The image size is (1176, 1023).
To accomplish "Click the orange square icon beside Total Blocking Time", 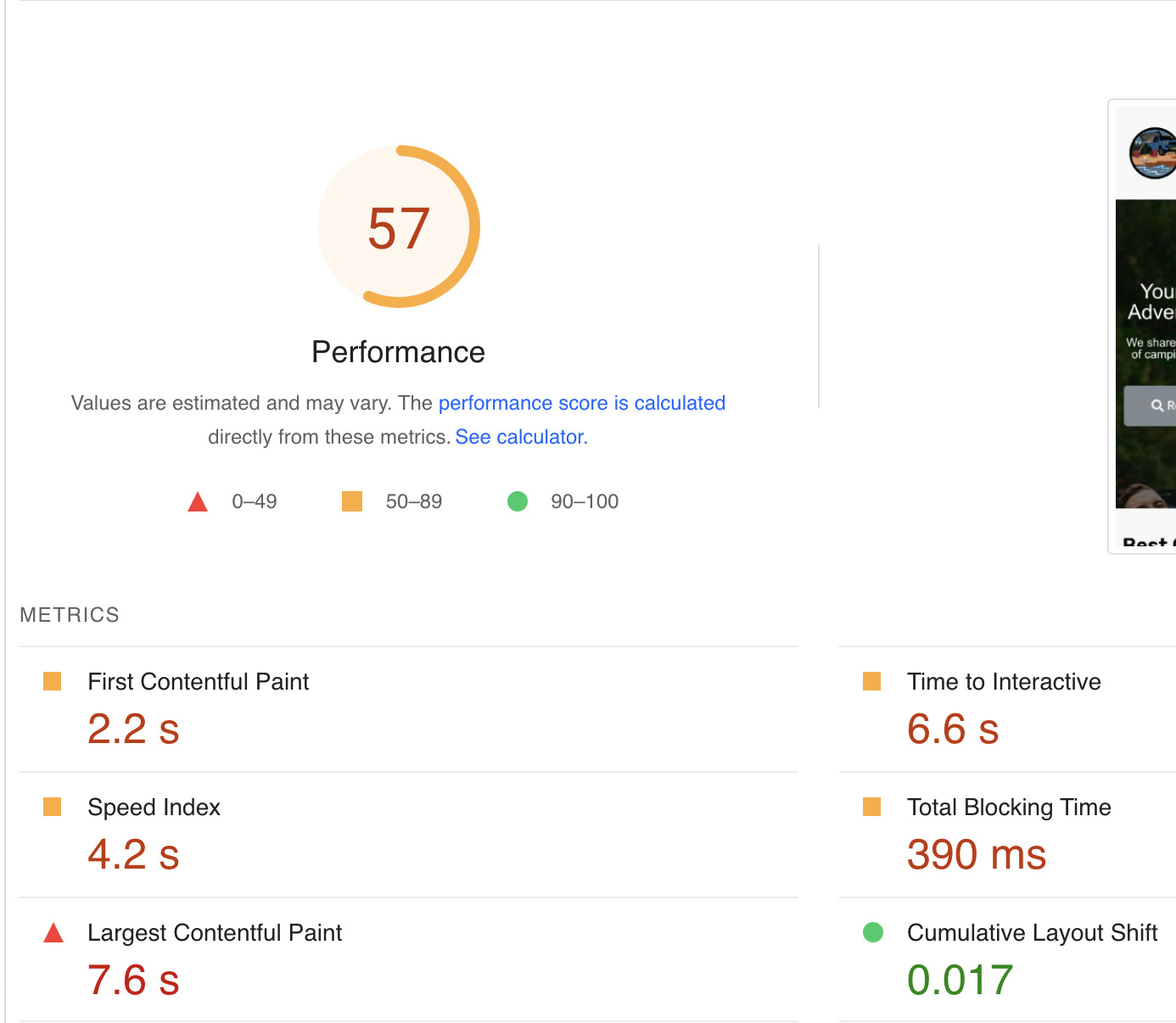I will [x=871, y=807].
